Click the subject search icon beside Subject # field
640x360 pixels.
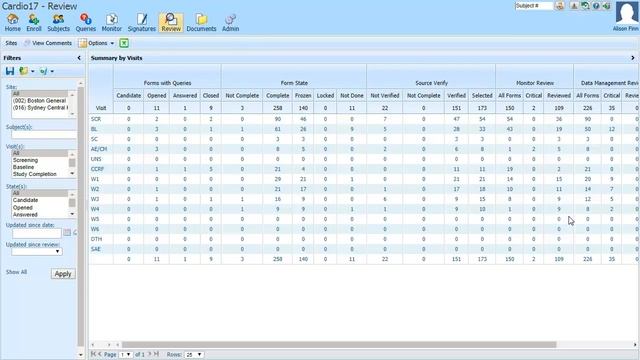click(560, 6)
